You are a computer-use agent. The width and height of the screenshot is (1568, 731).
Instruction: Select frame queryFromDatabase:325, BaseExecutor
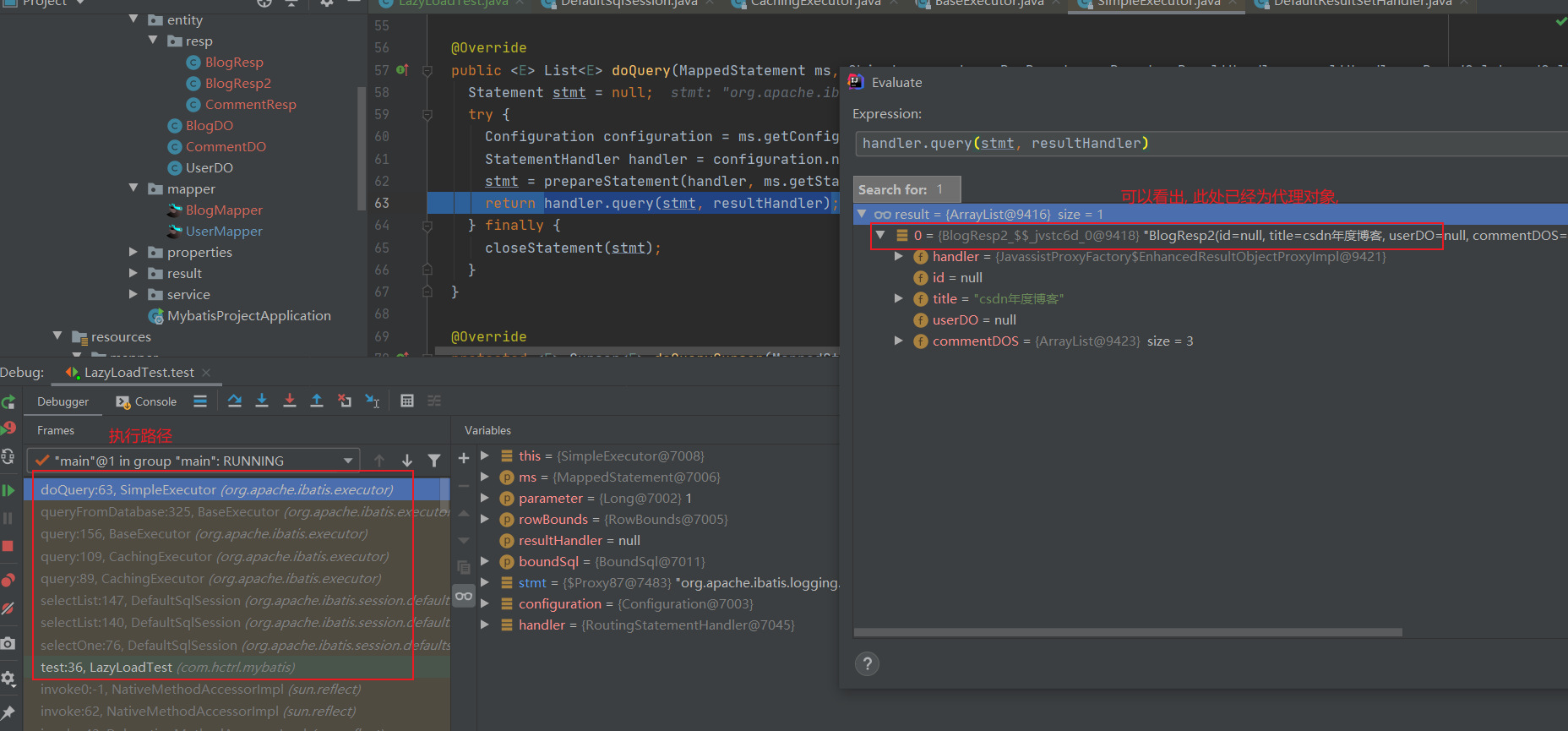coord(237,512)
